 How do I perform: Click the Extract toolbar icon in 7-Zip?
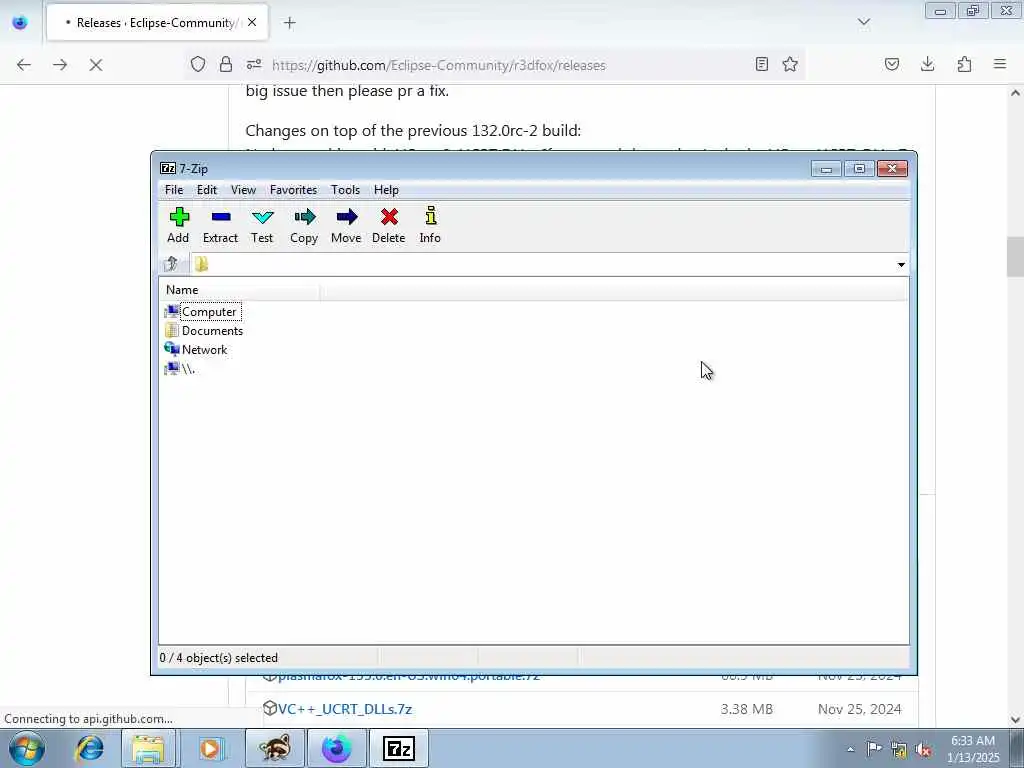click(220, 225)
